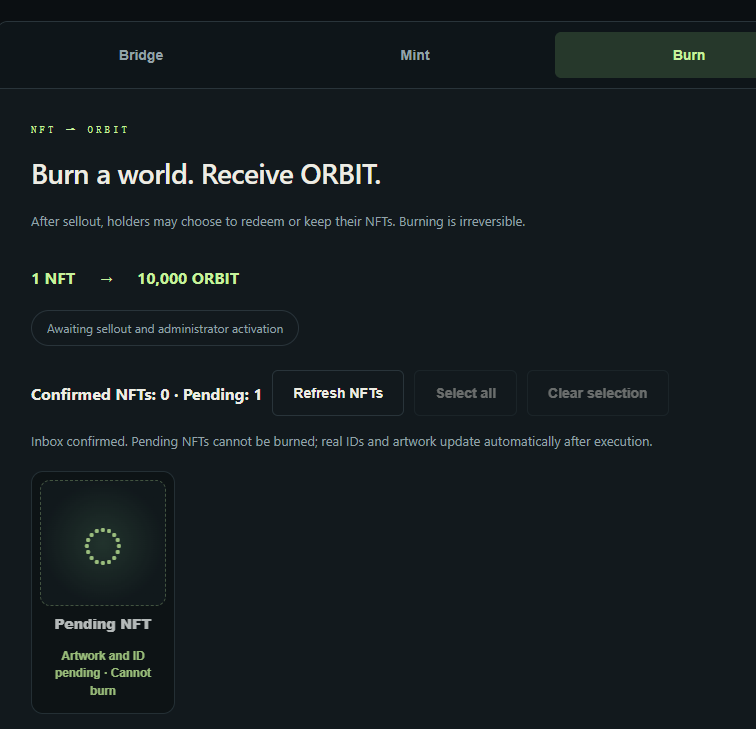Click the 'NFT → ORBIT' section label
756x729 pixels.
point(80,130)
